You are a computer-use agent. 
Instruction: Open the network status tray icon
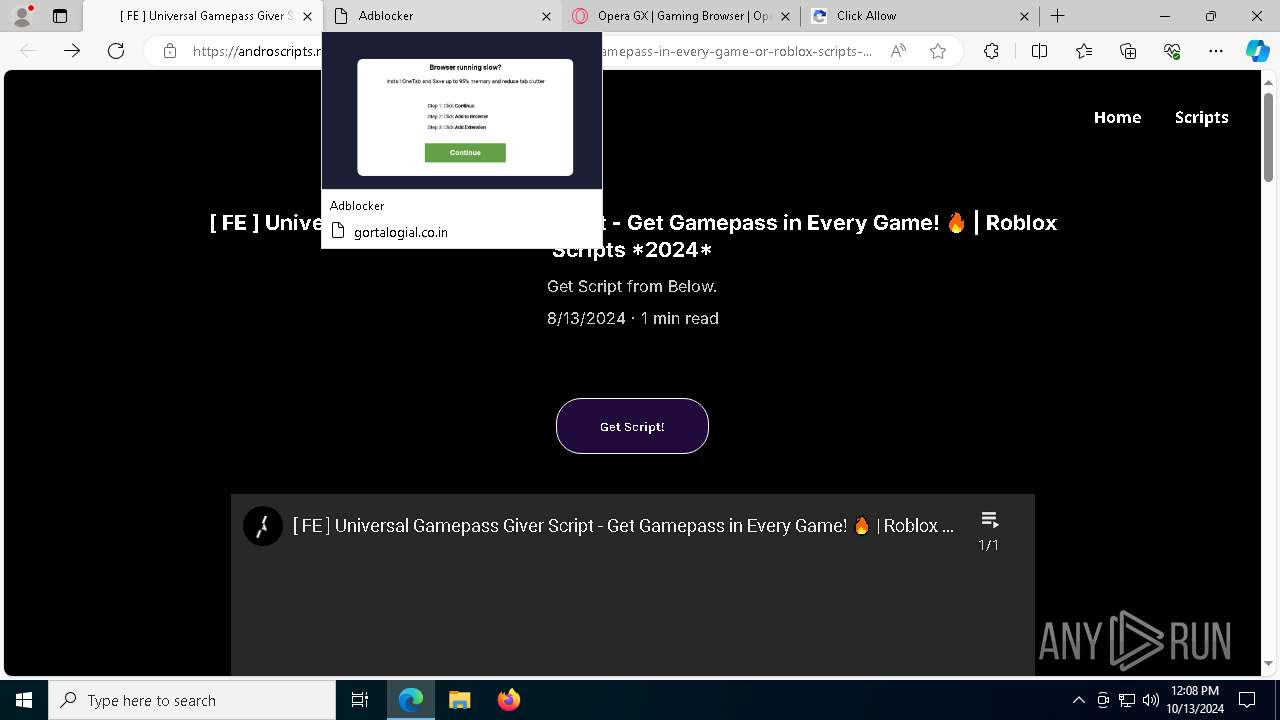point(1127,700)
